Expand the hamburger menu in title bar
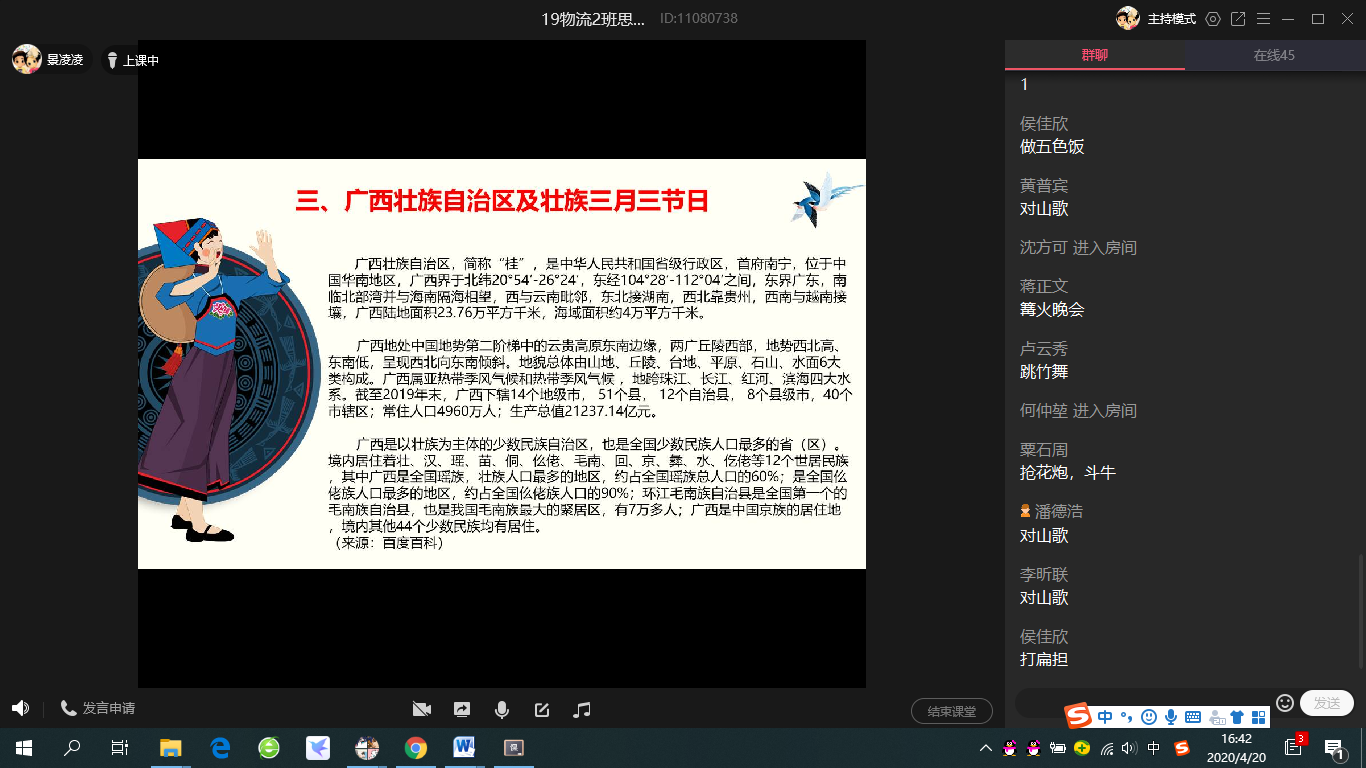Image resolution: width=1366 pixels, height=768 pixels. (x=1263, y=19)
